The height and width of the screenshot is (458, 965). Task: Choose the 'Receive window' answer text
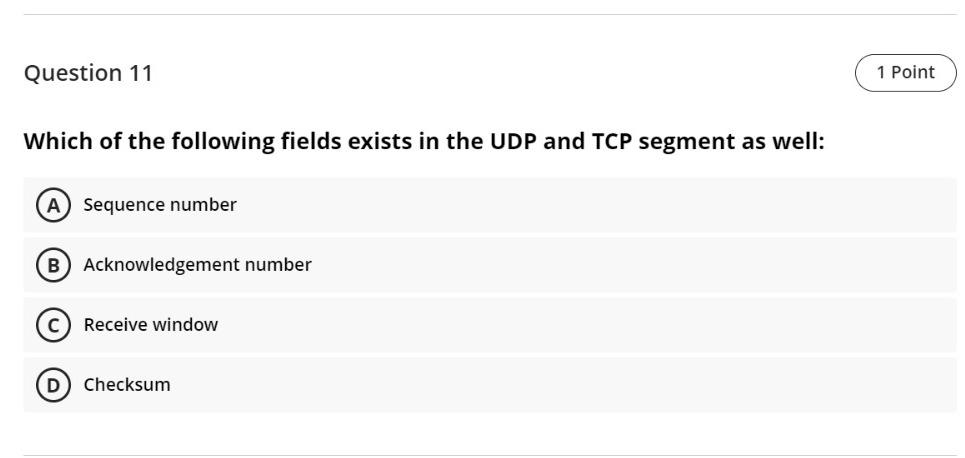click(151, 324)
